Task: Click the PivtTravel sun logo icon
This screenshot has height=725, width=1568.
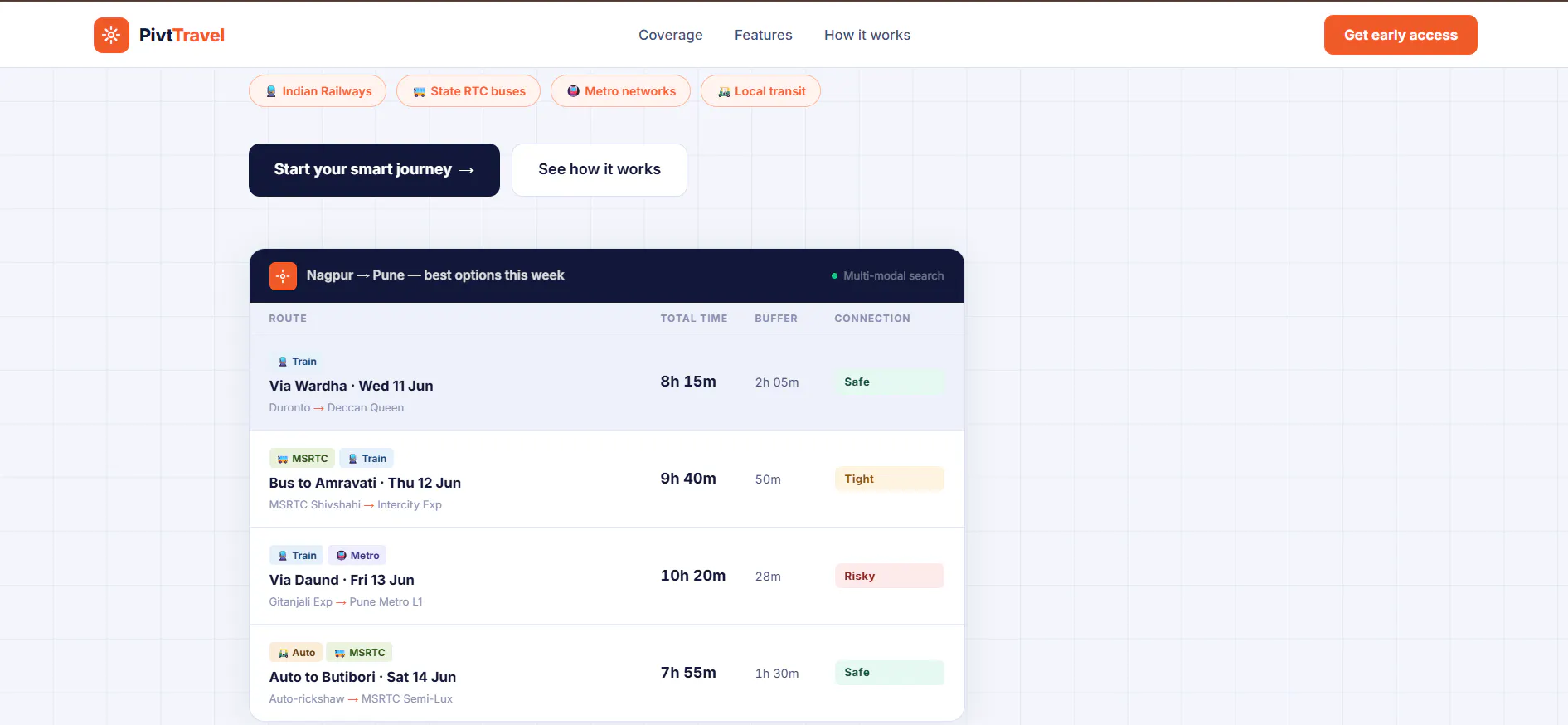Action: [111, 35]
